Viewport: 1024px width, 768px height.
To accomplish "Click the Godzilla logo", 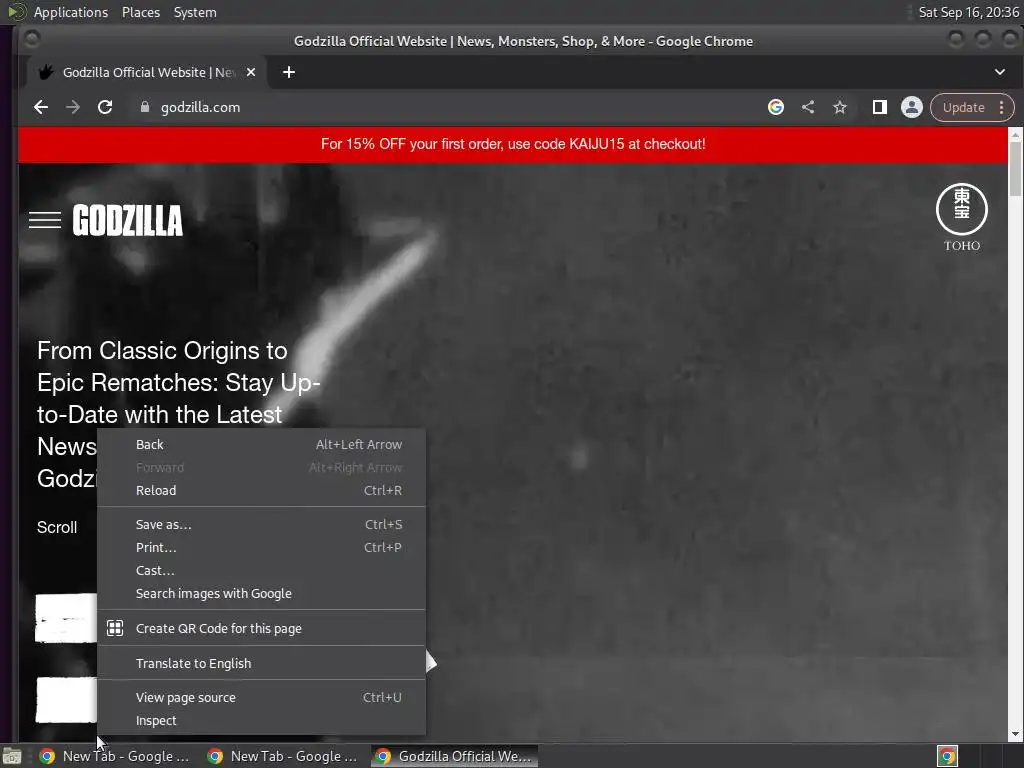I will 127,220.
